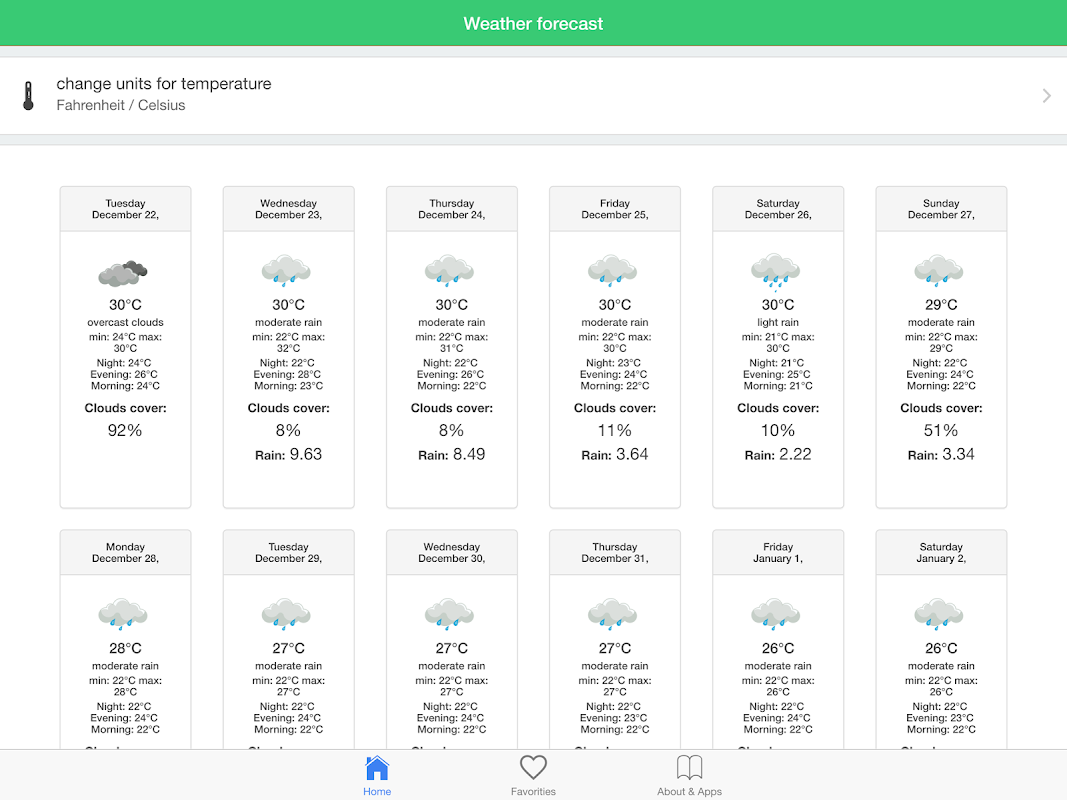Viewport: 1067px width, 800px height.
Task: Click rain cloud icon for December 27
Action: 939,271
